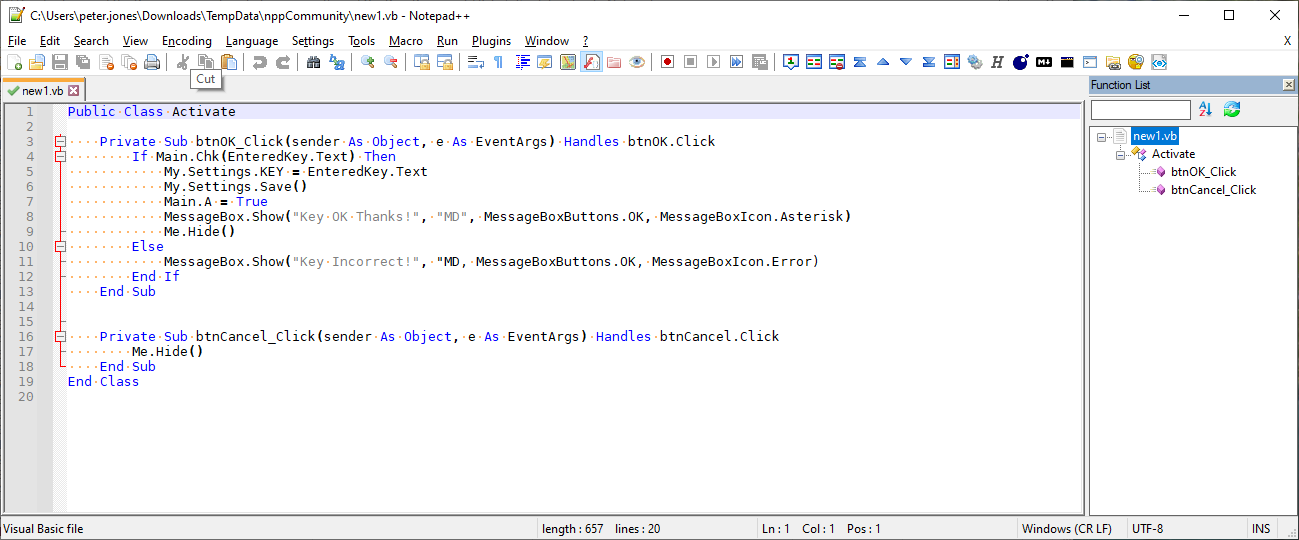Collapse the Activate class node in Function List
The width and height of the screenshot is (1299, 540).
1121,154
